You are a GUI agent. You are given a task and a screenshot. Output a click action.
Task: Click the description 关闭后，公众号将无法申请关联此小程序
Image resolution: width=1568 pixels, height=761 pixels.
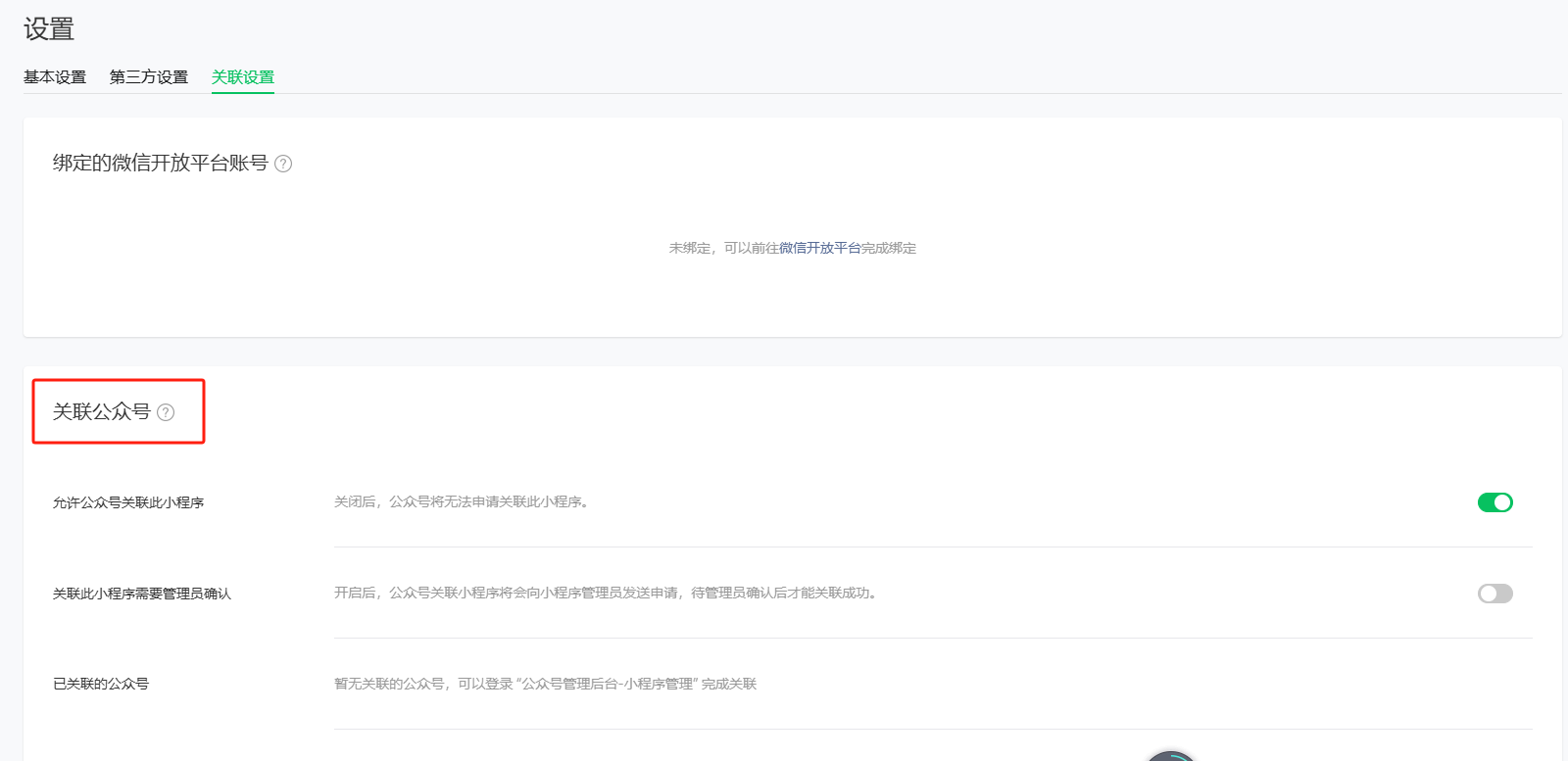pos(462,501)
